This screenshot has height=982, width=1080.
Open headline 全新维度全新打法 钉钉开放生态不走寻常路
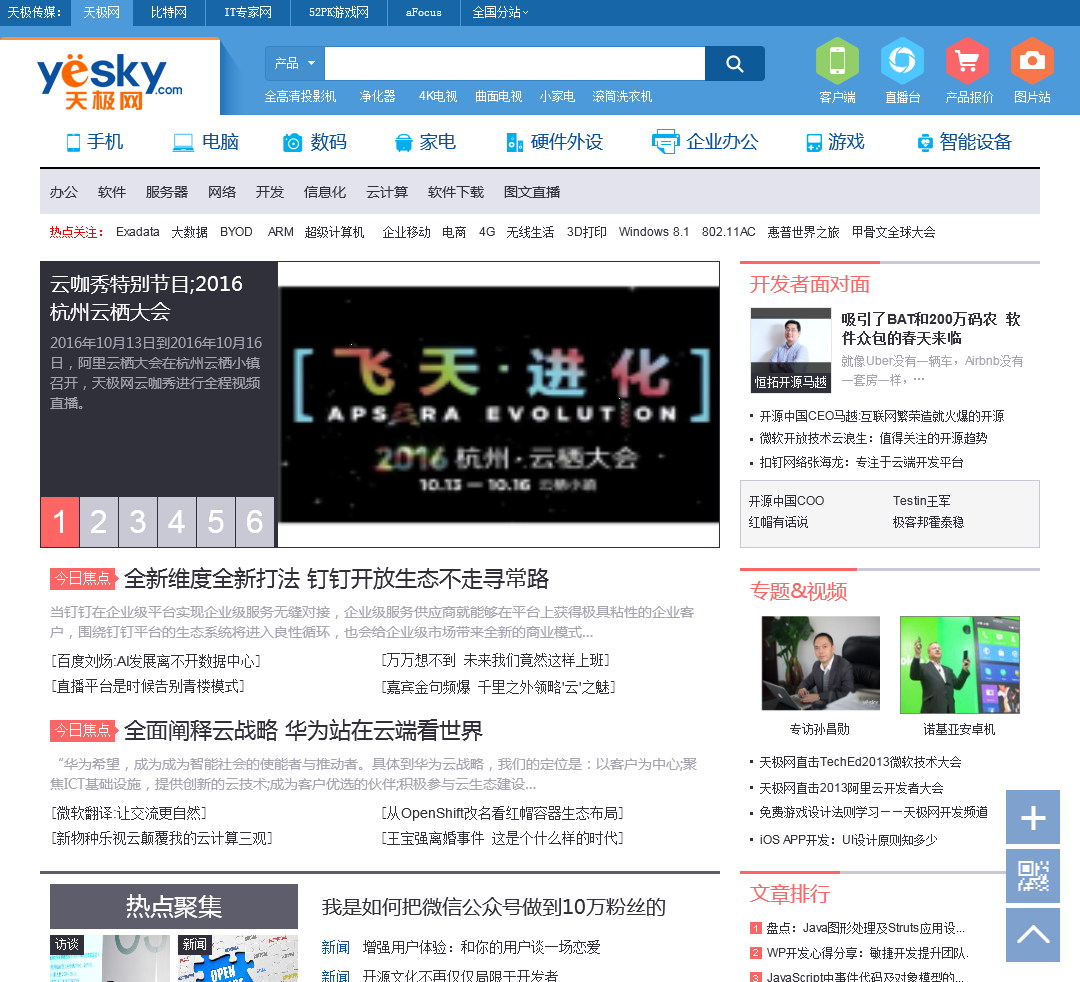(336, 578)
